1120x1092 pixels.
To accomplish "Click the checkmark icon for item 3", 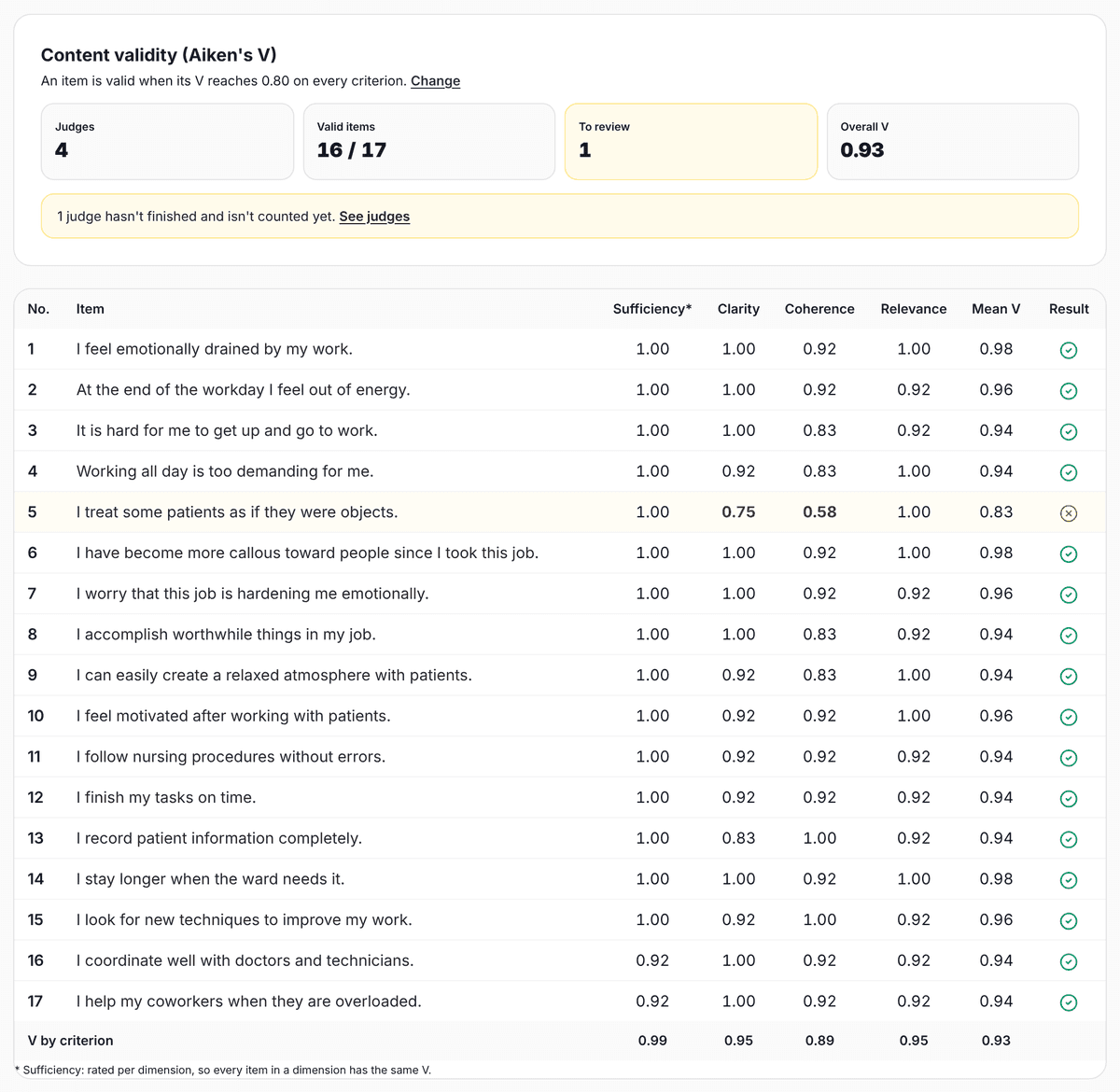I will pos(1069,432).
